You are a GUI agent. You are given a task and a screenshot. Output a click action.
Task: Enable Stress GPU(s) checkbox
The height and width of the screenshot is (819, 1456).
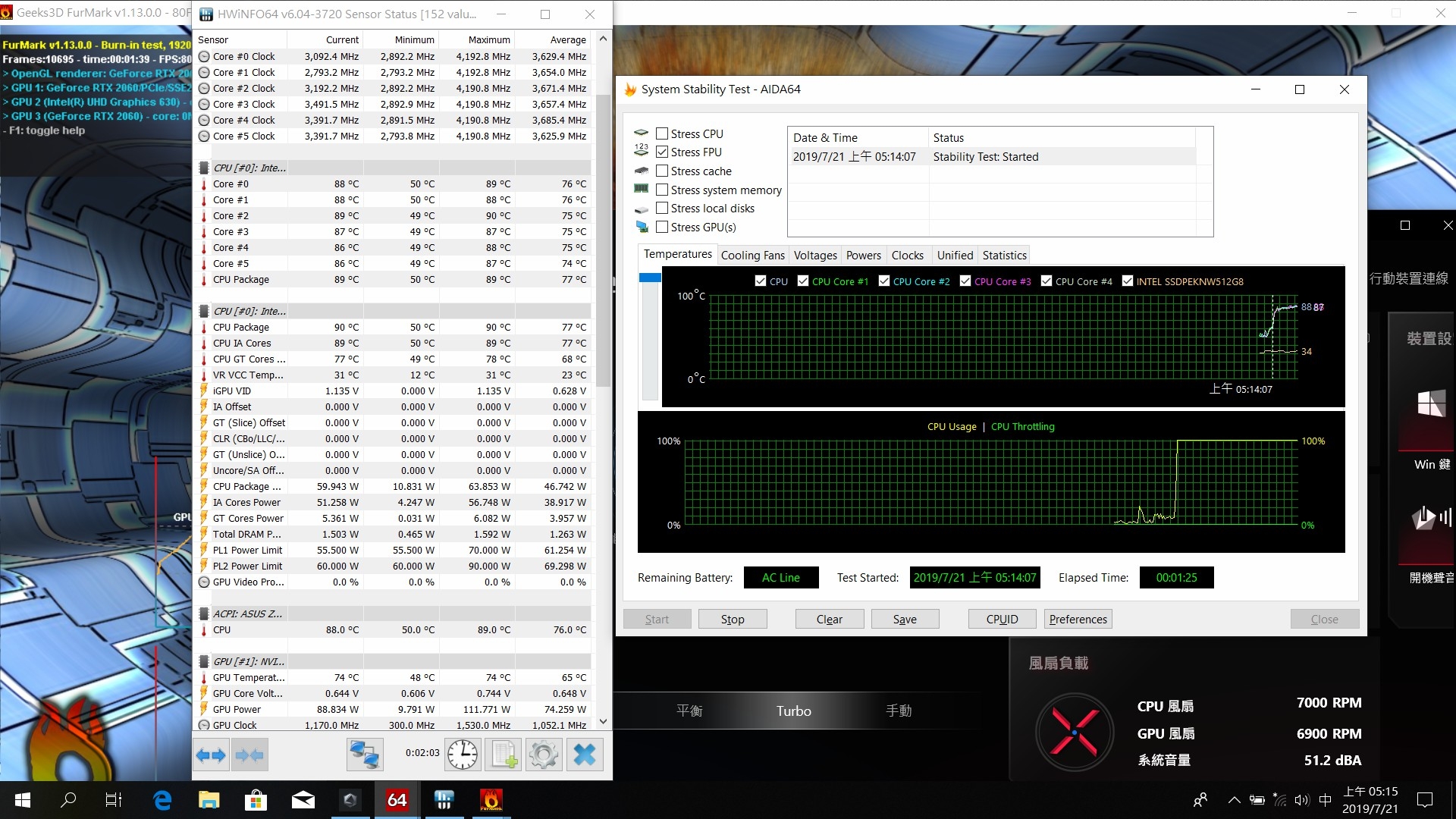pos(662,227)
